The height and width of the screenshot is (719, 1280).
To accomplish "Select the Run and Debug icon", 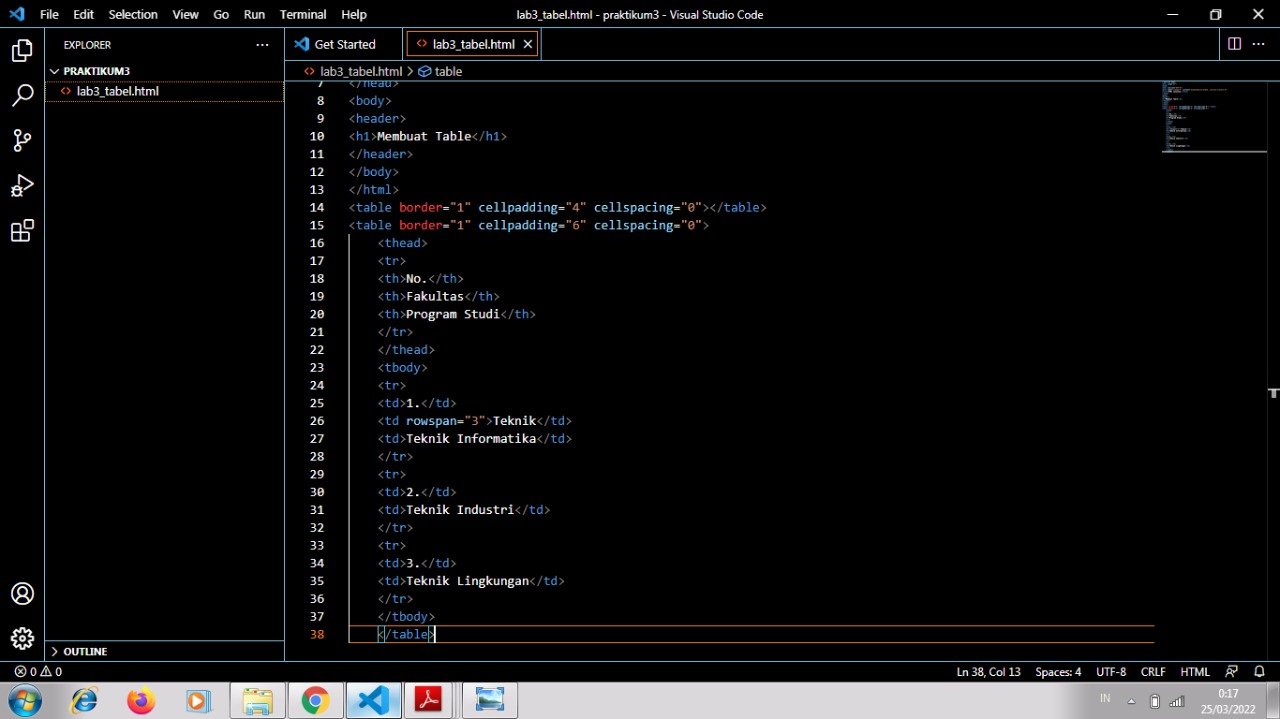I will 22,185.
